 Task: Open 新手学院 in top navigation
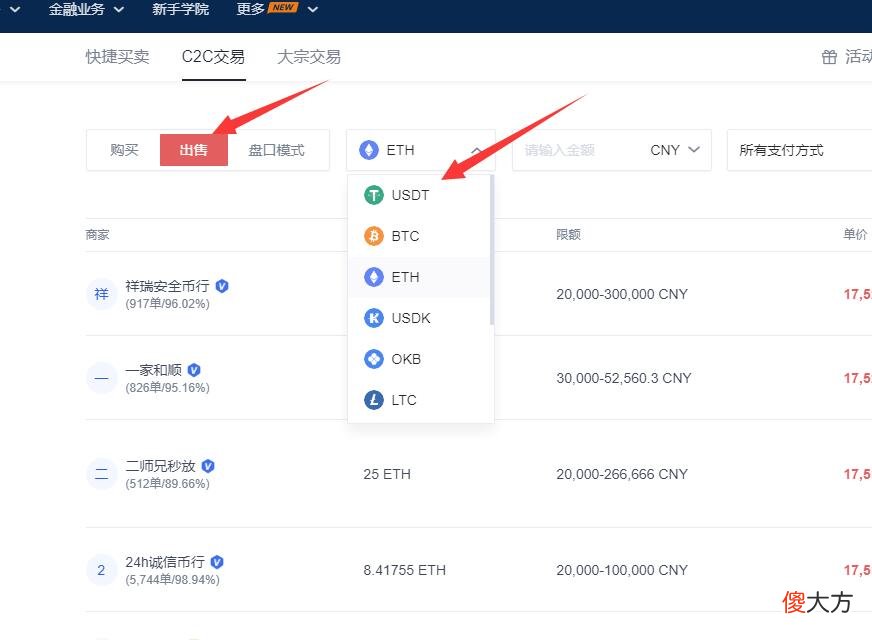[181, 9]
